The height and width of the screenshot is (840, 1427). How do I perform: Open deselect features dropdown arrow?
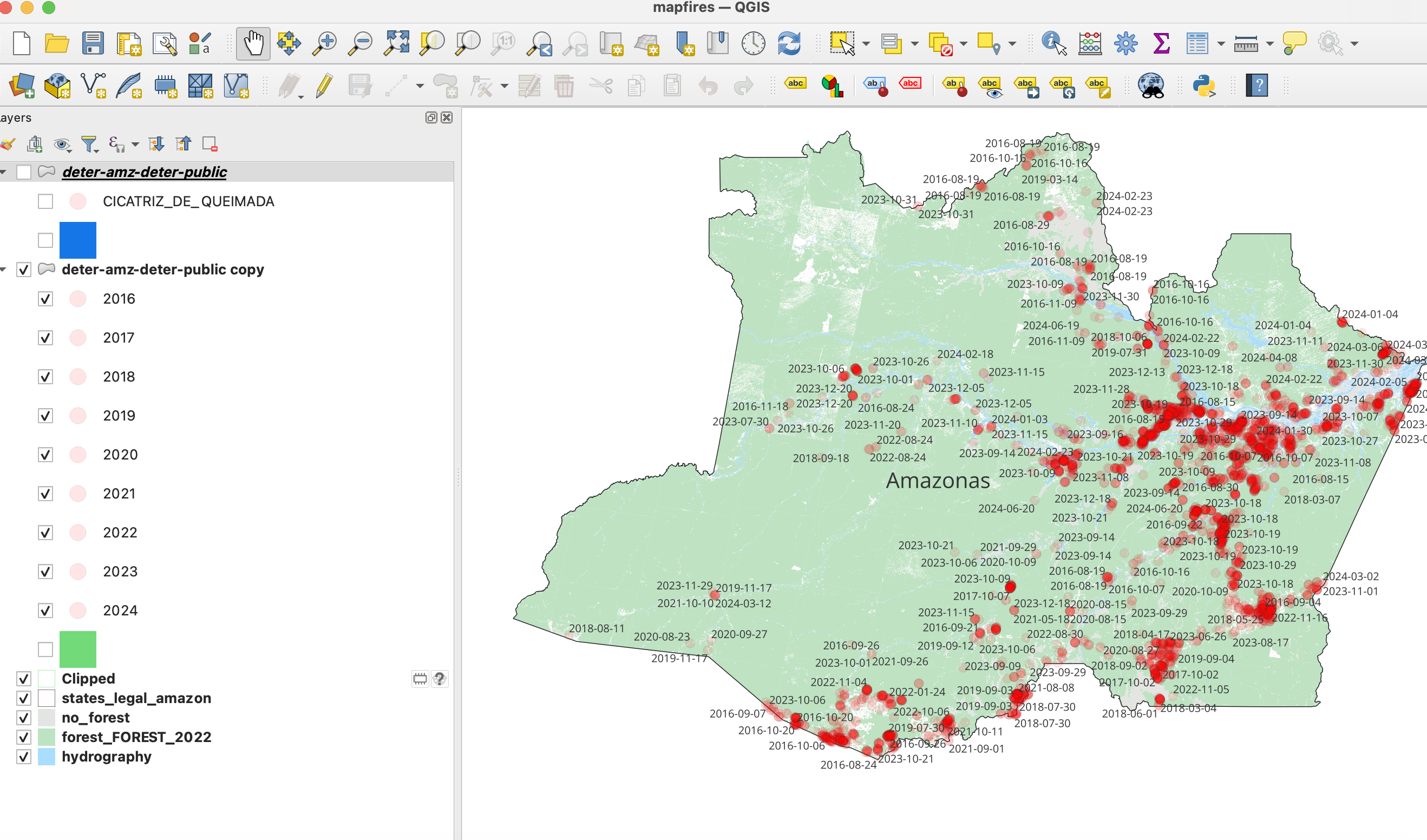[963, 44]
